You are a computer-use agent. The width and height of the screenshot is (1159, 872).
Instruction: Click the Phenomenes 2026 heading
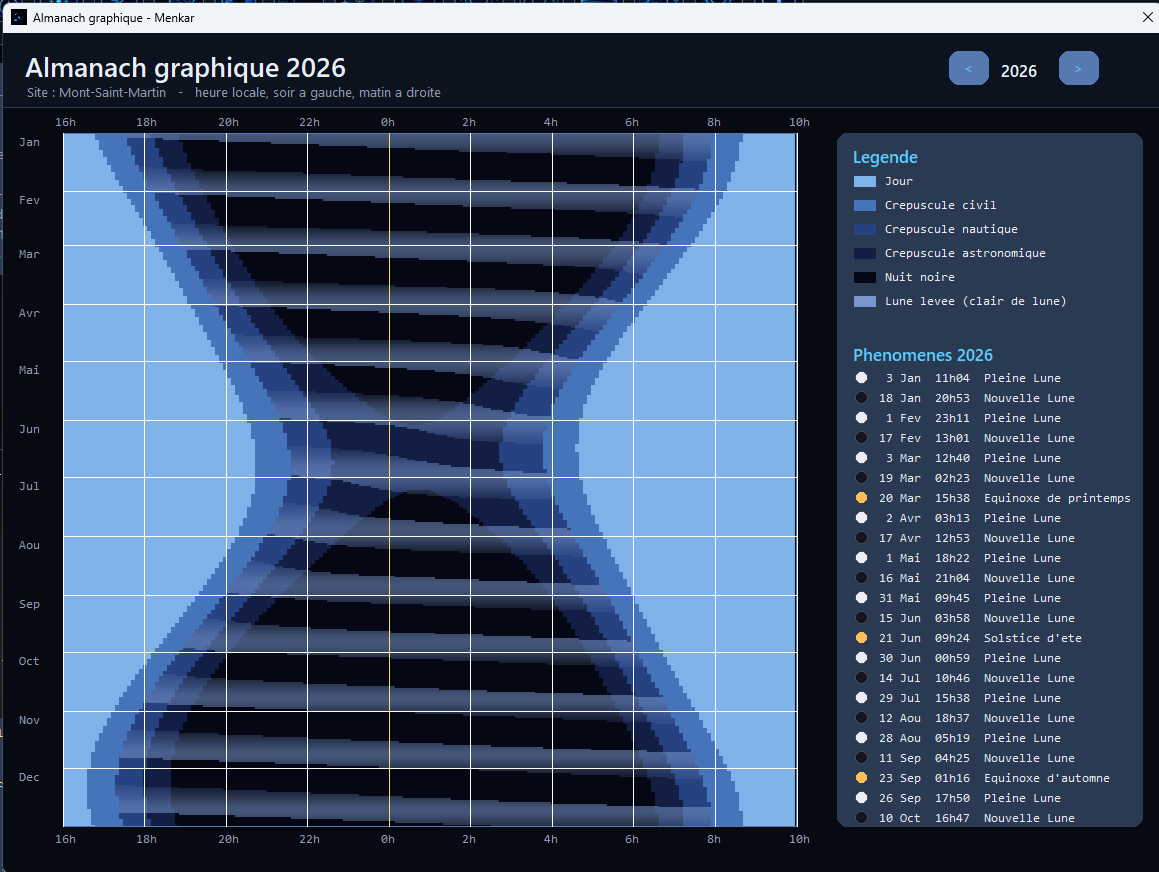click(922, 355)
